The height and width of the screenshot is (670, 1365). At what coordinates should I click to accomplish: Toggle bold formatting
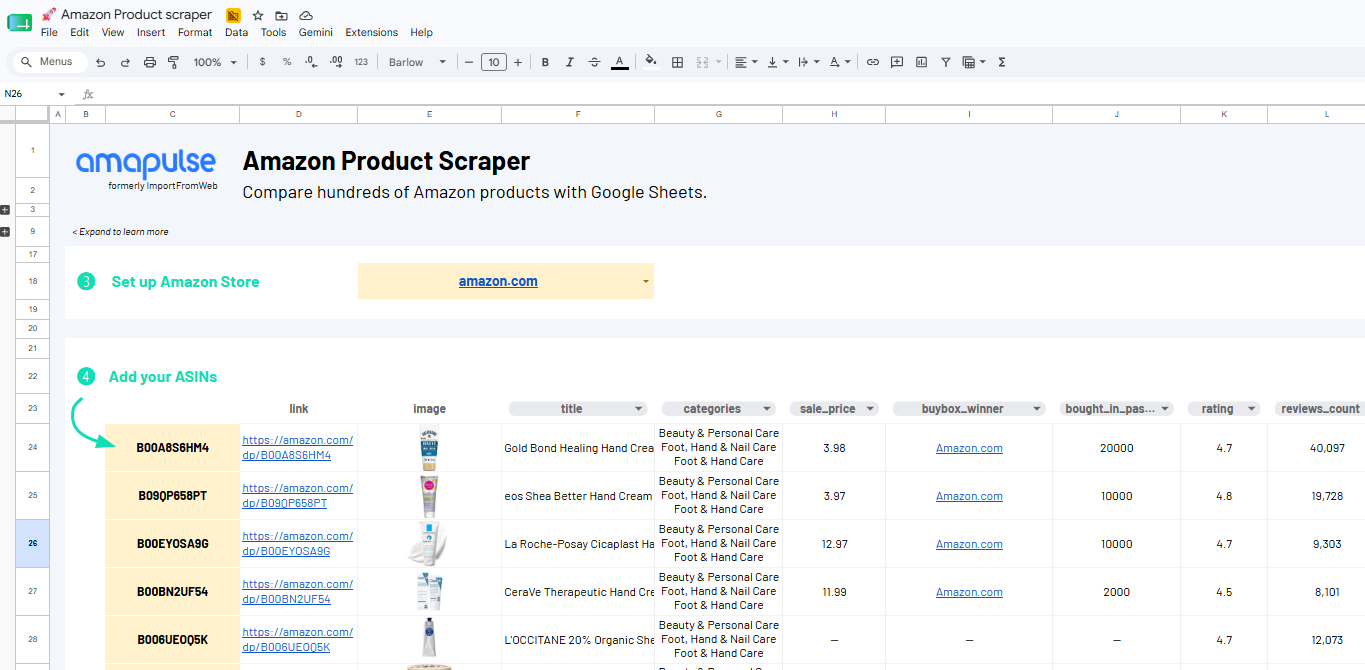pos(545,62)
